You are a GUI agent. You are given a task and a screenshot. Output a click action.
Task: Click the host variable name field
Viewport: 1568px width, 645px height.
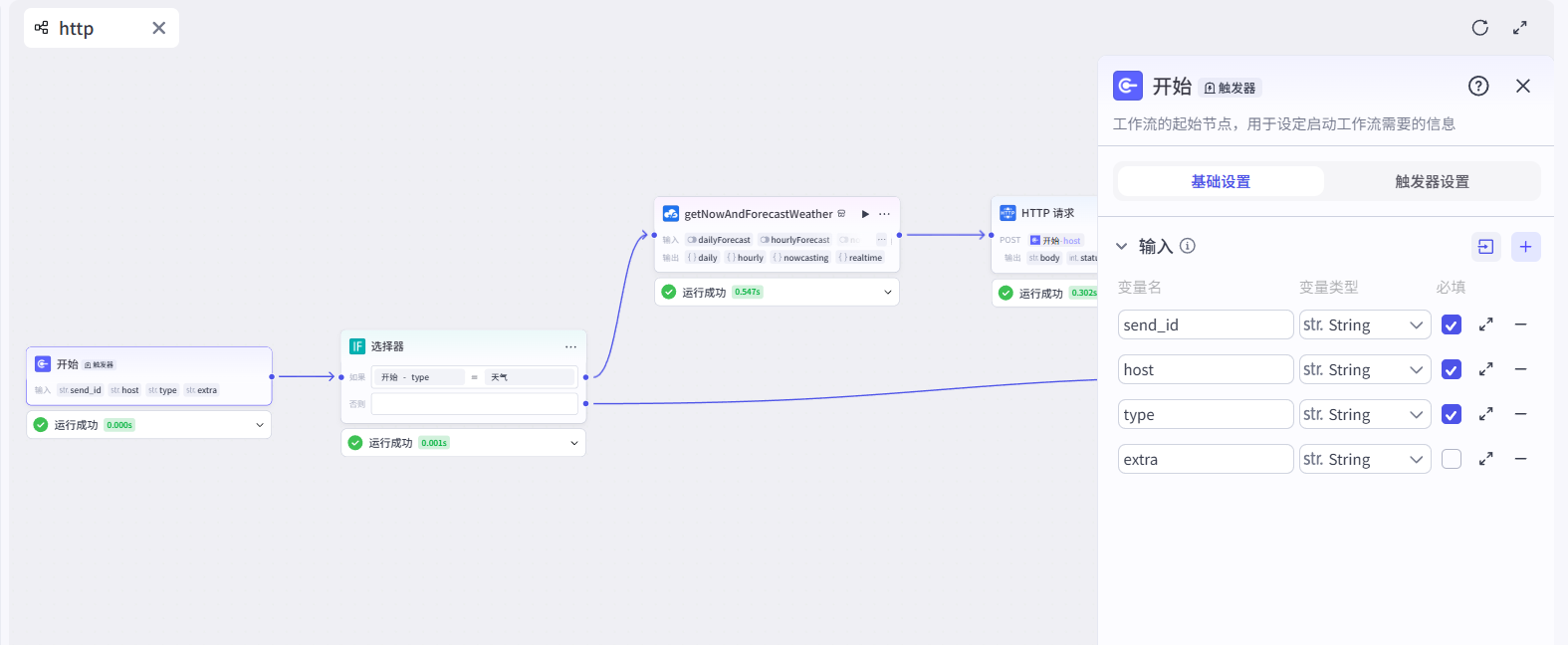pos(1205,369)
